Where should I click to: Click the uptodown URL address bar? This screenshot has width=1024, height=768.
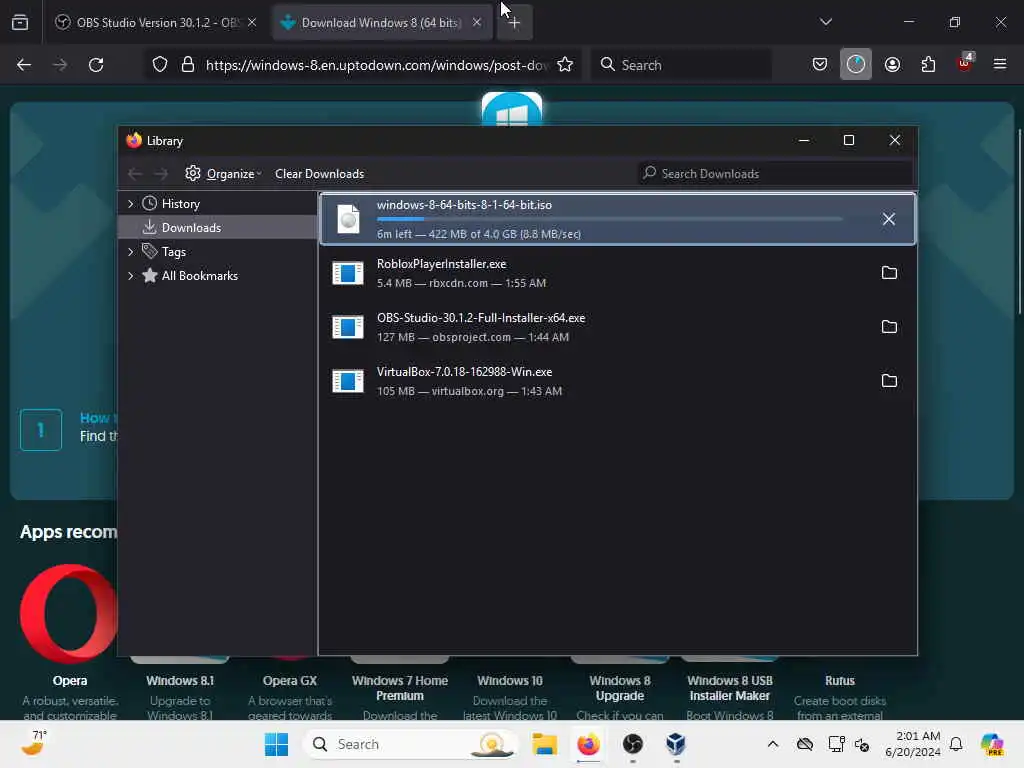coord(377,65)
